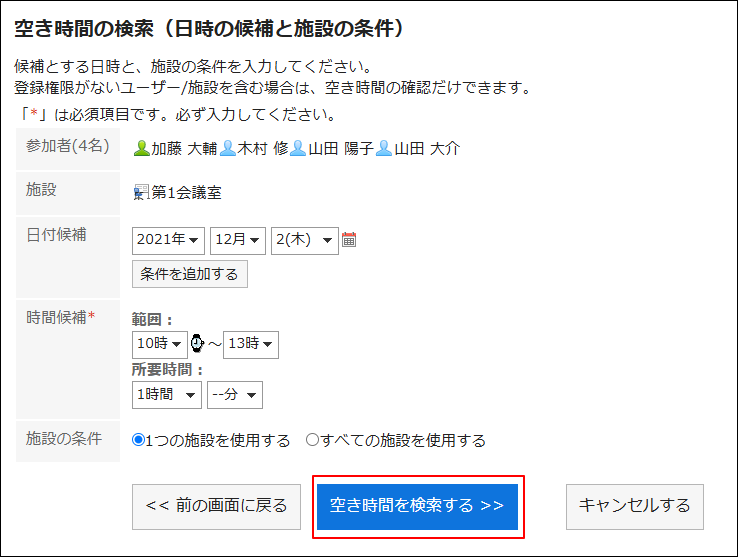This screenshot has width=738, height=557.
Task: Click the キャンセルする button
Action: [x=635, y=507]
